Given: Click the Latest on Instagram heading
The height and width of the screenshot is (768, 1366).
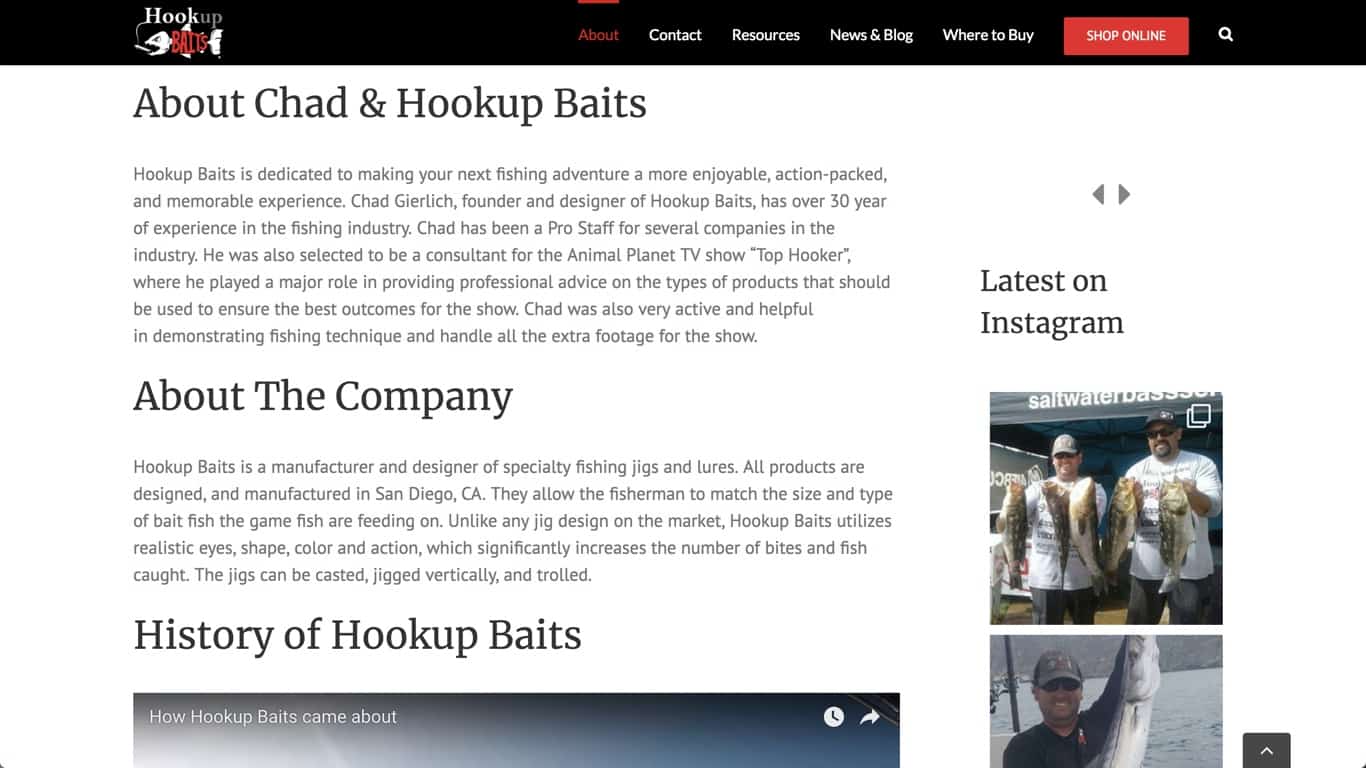Looking at the screenshot, I should click(x=1052, y=302).
